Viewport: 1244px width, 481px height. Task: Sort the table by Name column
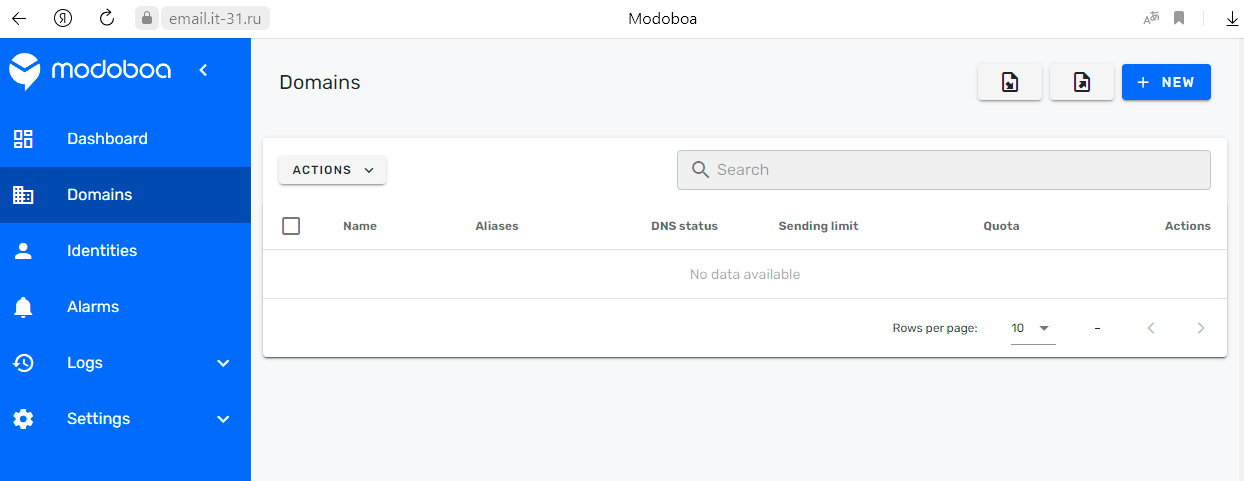coord(360,226)
